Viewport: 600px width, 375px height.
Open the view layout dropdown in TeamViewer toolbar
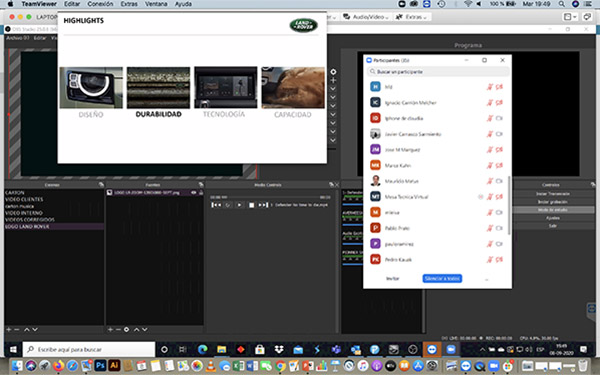[571, 17]
